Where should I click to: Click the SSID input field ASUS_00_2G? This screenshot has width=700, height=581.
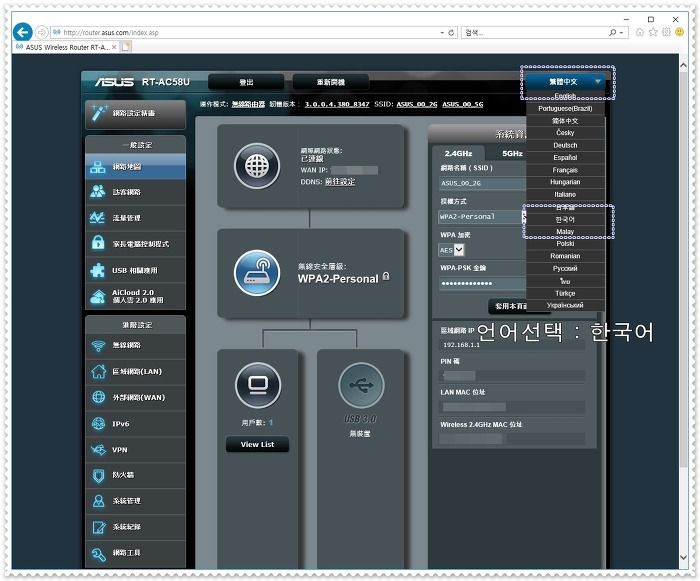[x=482, y=183]
